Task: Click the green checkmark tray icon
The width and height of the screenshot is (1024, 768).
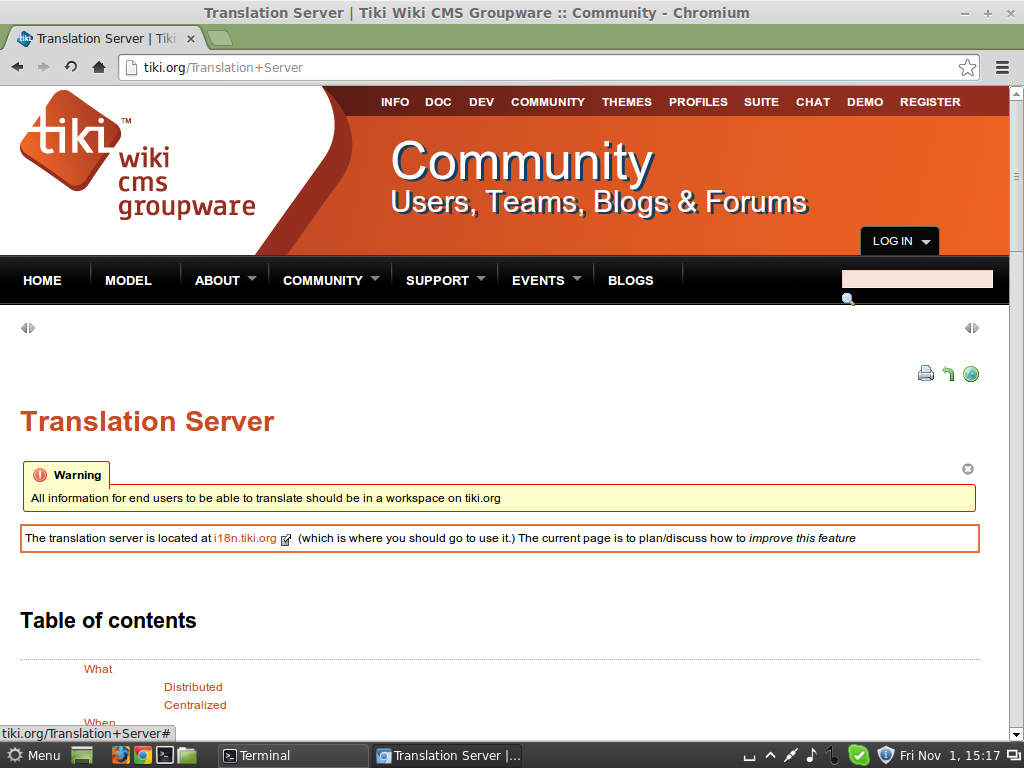Action: click(x=859, y=756)
